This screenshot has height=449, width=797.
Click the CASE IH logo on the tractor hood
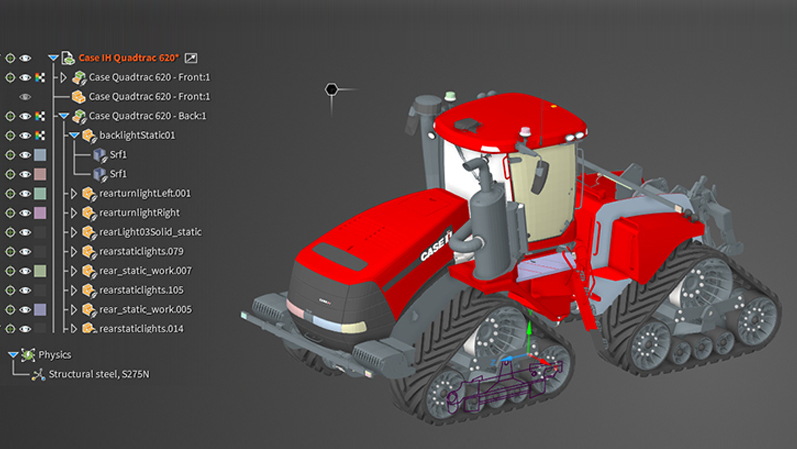click(x=436, y=246)
